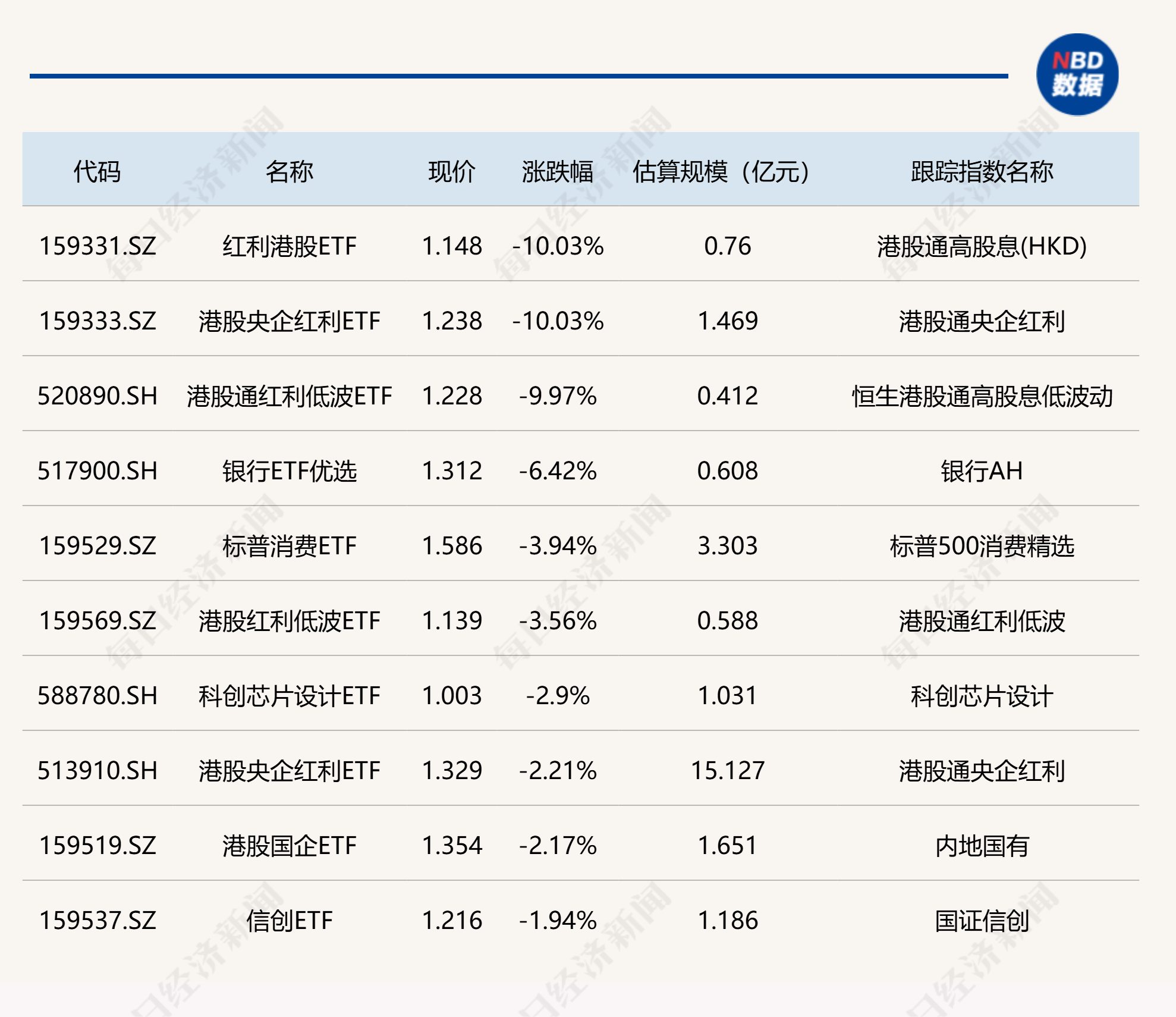This screenshot has width=1176, height=1017.
Task: Click index name 银行AH
Action: tap(982, 471)
